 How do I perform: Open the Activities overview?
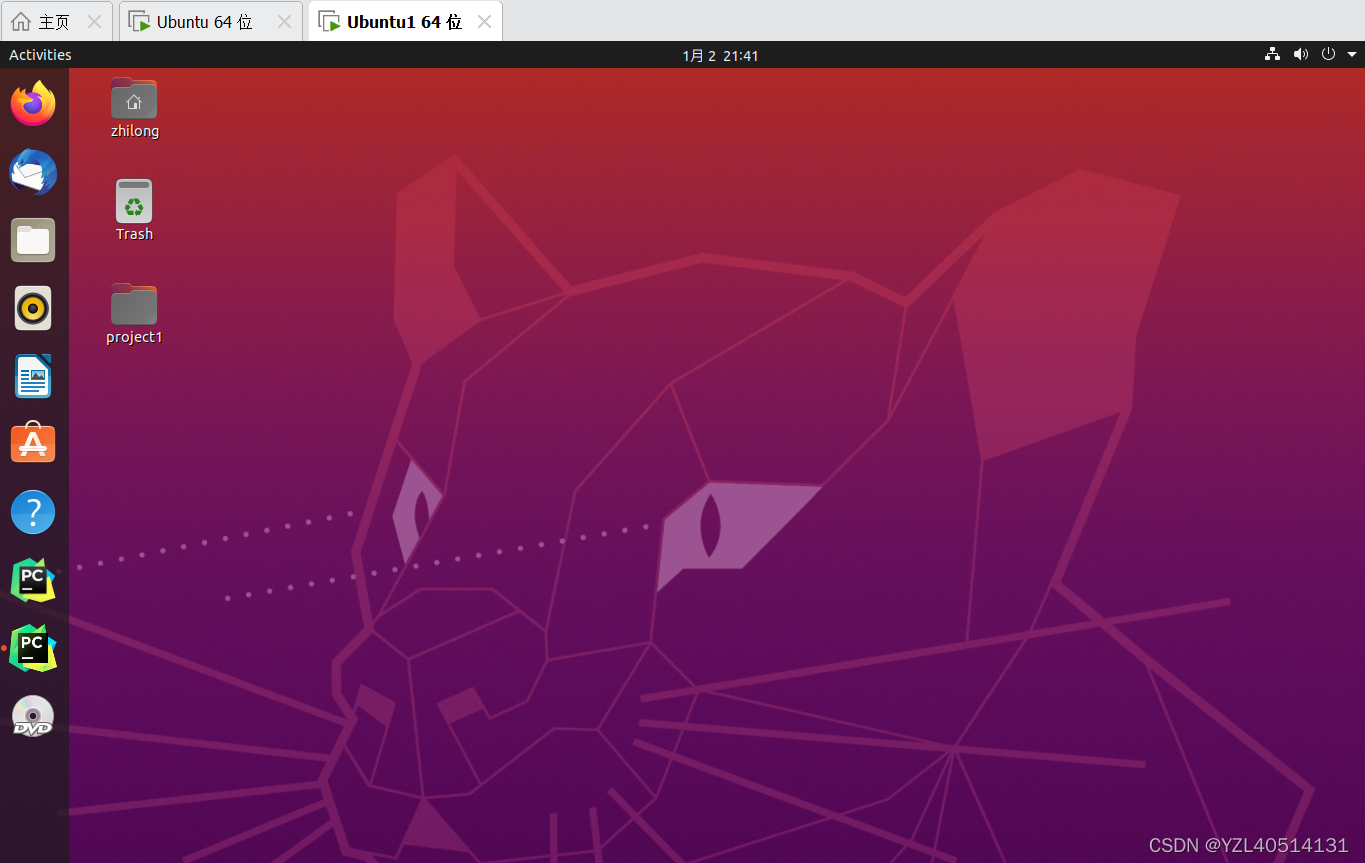(40, 55)
